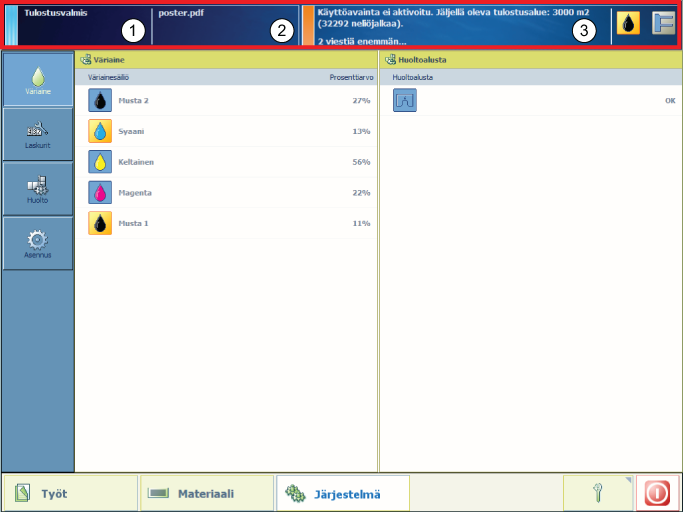Expand the '2 viestiä enemmän' messages

363,41
